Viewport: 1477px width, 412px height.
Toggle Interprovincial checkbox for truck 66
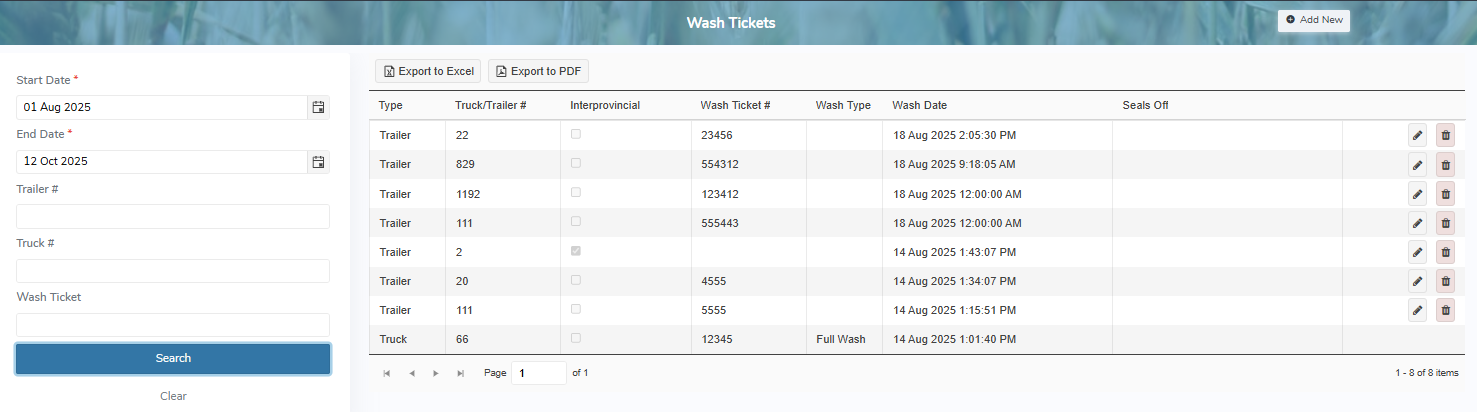point(576,339)
